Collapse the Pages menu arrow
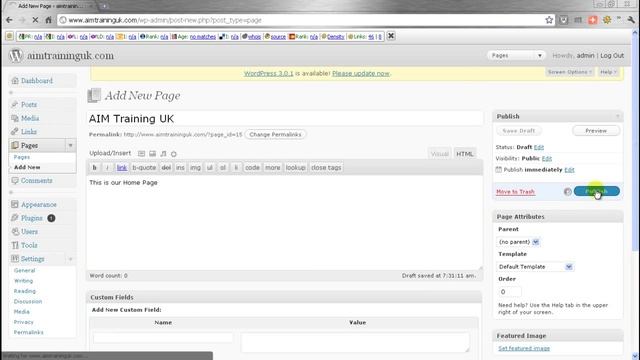This screenshot has width=640, height=360. click(x=70, y=145)
